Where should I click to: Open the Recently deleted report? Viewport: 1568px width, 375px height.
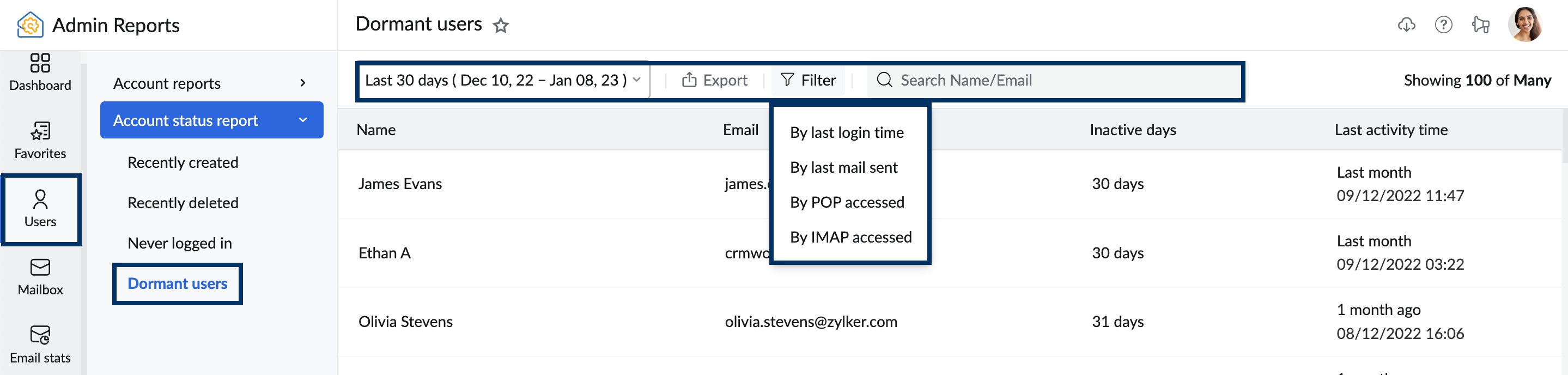click(x=183, y=203)
